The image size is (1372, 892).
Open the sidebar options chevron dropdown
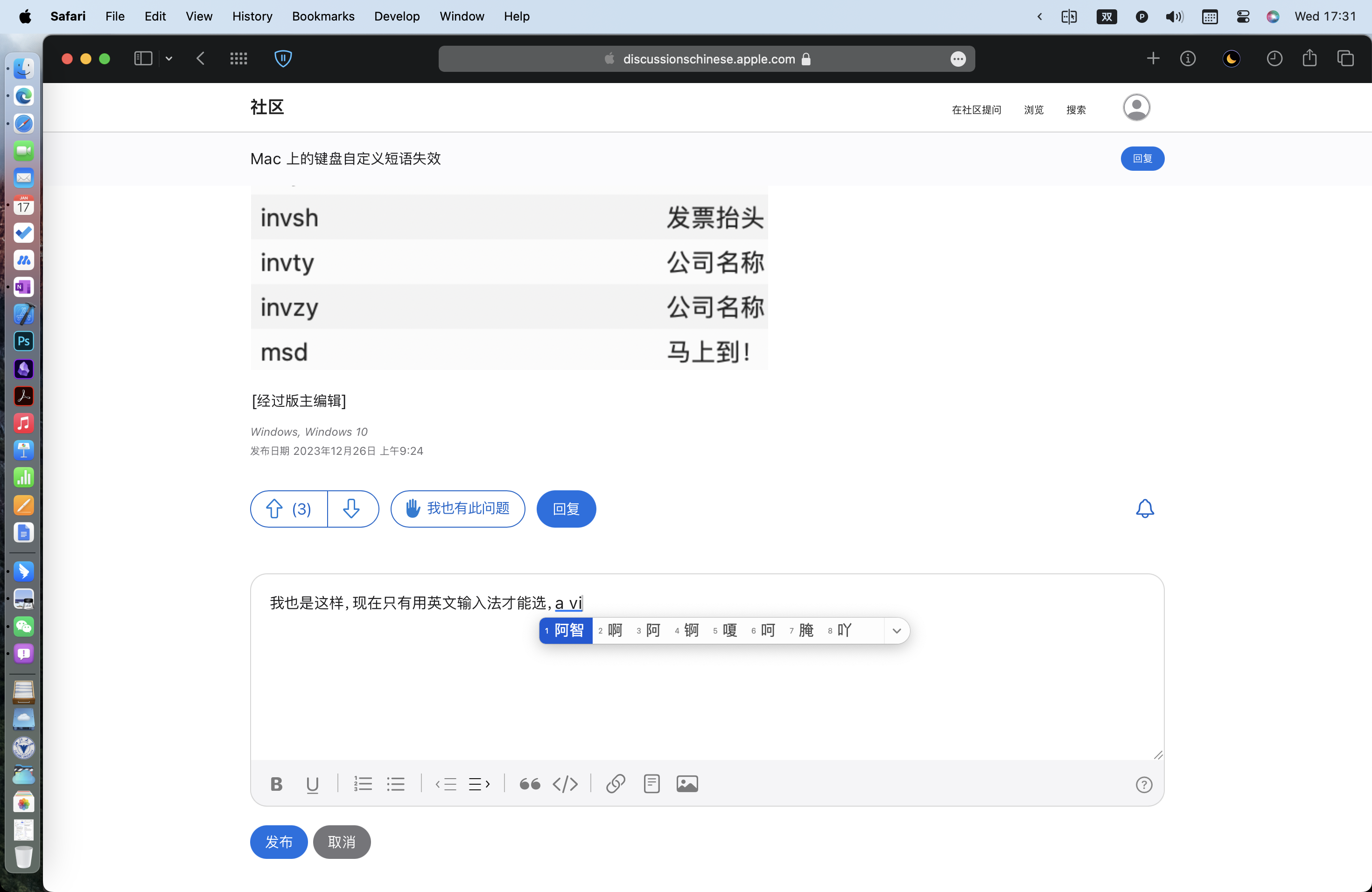(169, 59)
